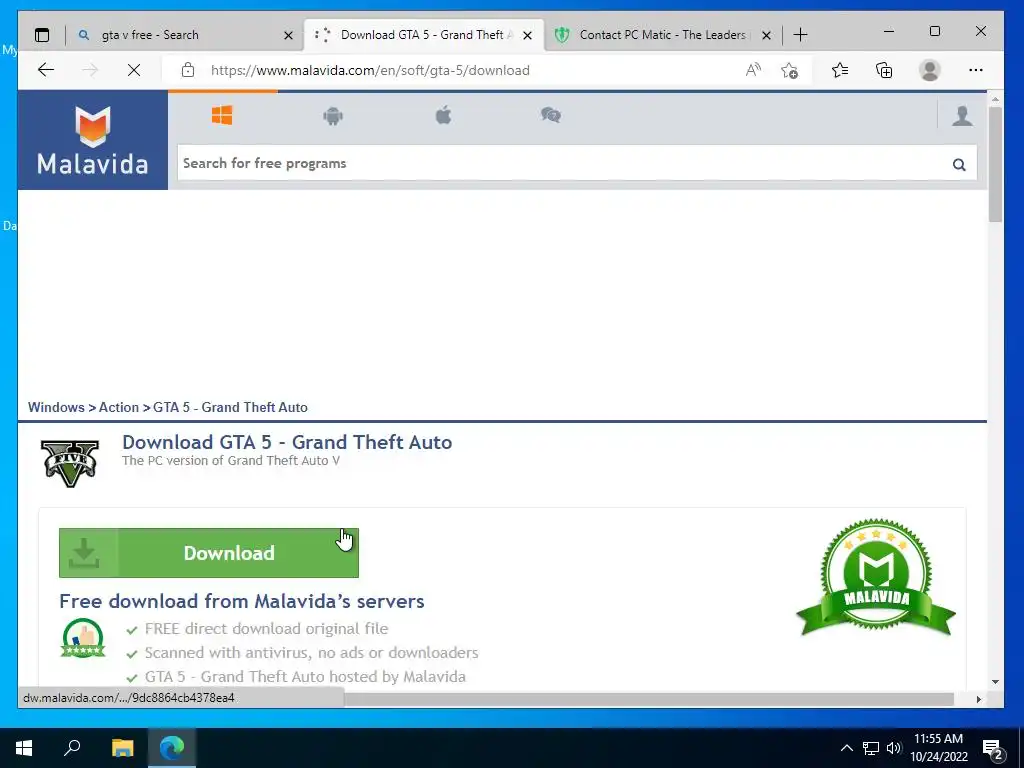Click the horizontal scrollbar right arrow
The height and width of the screenshot is (768, 1024).
click(x=978, y=699)
